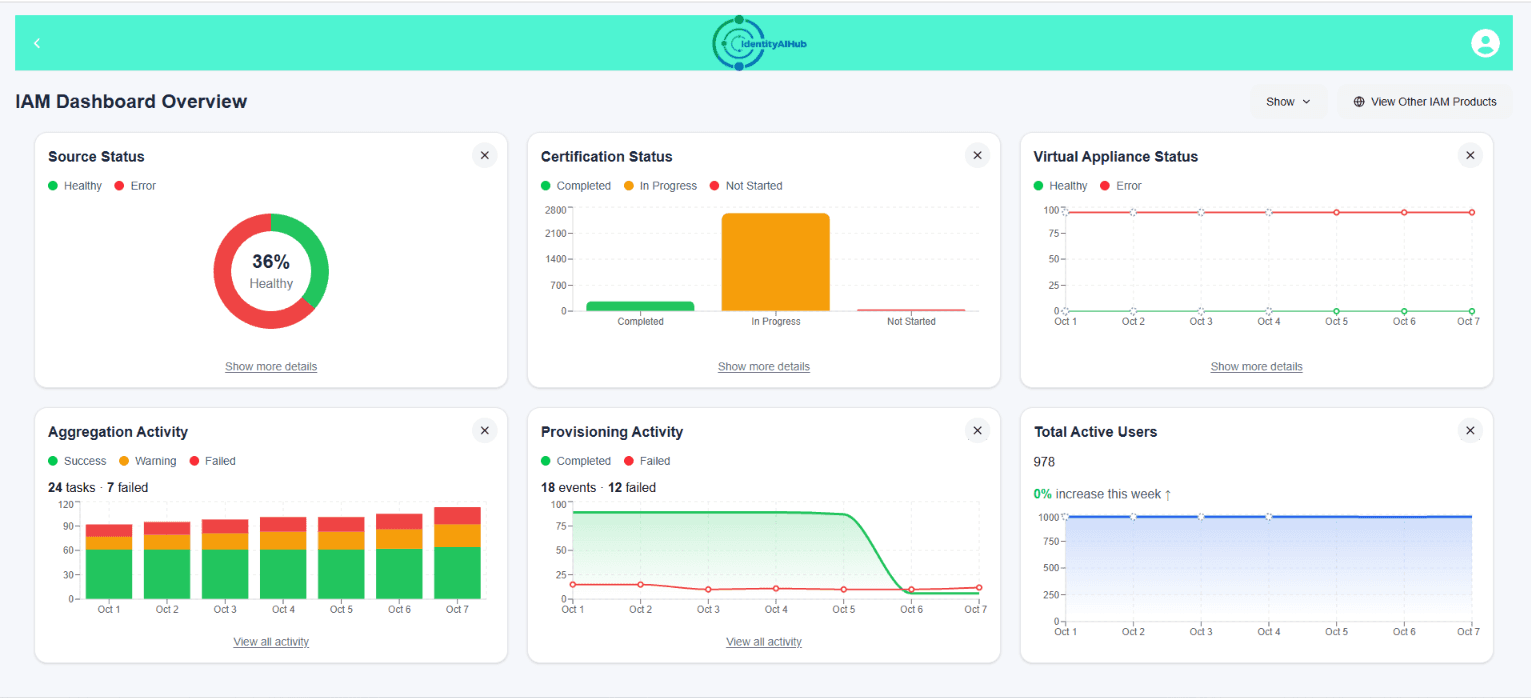Close the Aggregation Activity panel
Viewport: 1531px width, 698px height.
tap(484, 430)
